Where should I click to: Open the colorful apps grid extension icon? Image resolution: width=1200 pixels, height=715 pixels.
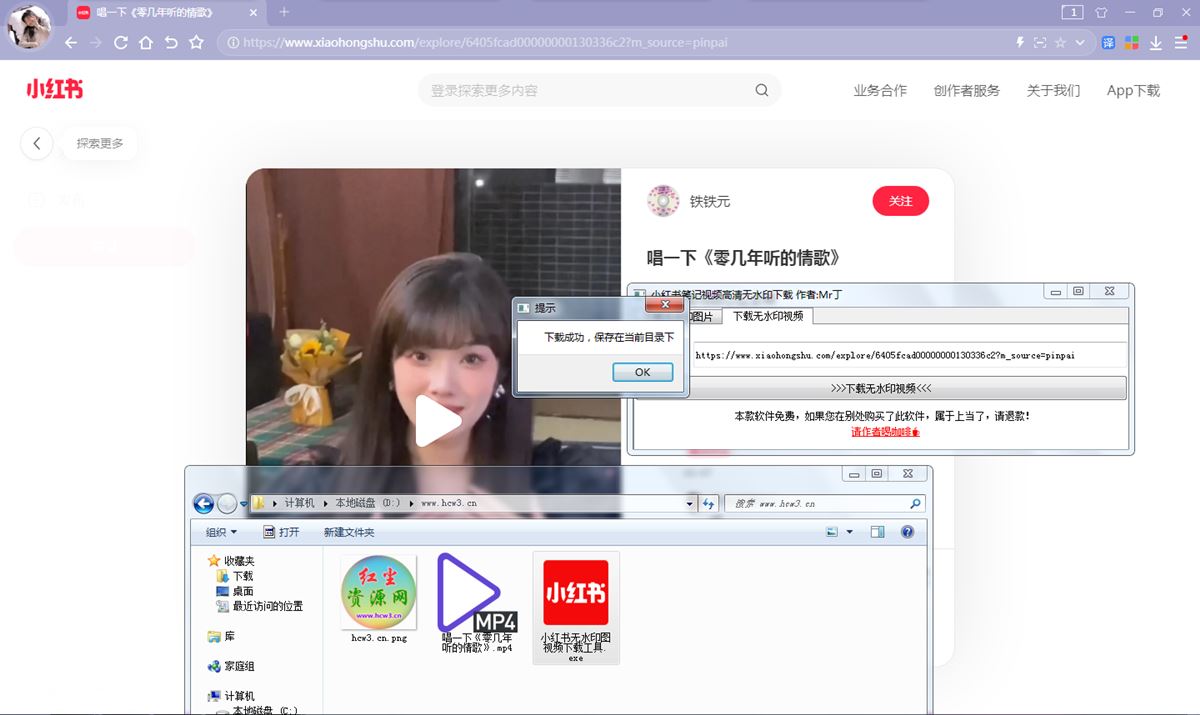(1132, 43)
